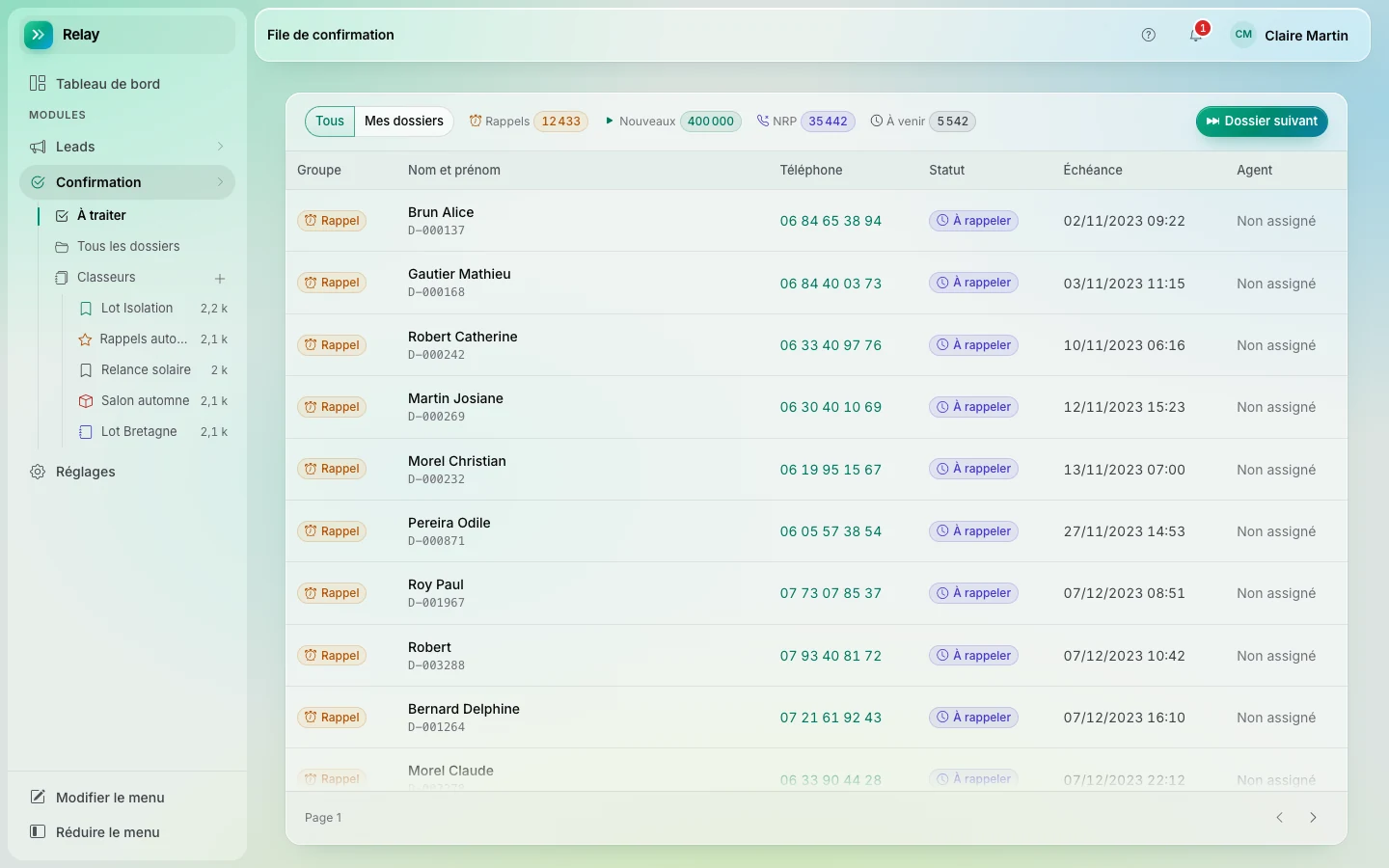Open notifications bell with red badge

[x=1196, y=35]
